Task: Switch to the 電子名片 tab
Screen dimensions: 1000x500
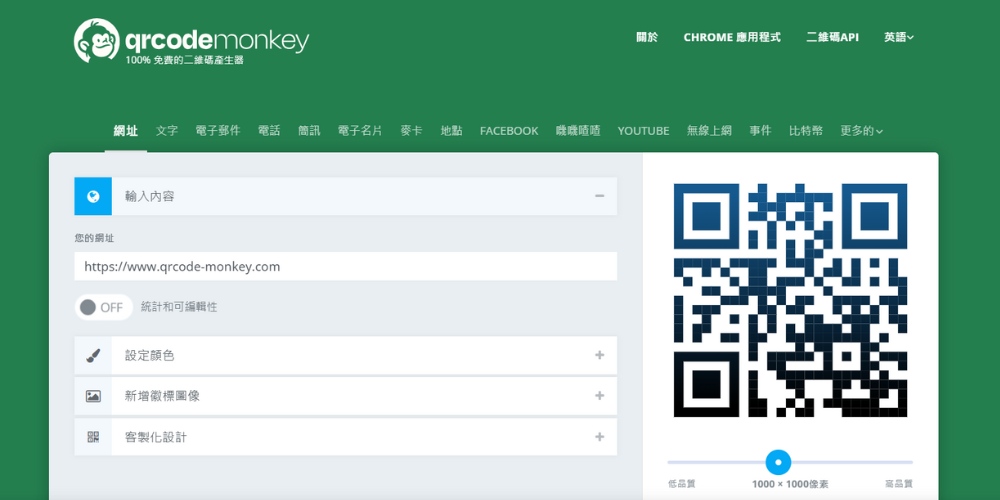Action: pos(360,131)
